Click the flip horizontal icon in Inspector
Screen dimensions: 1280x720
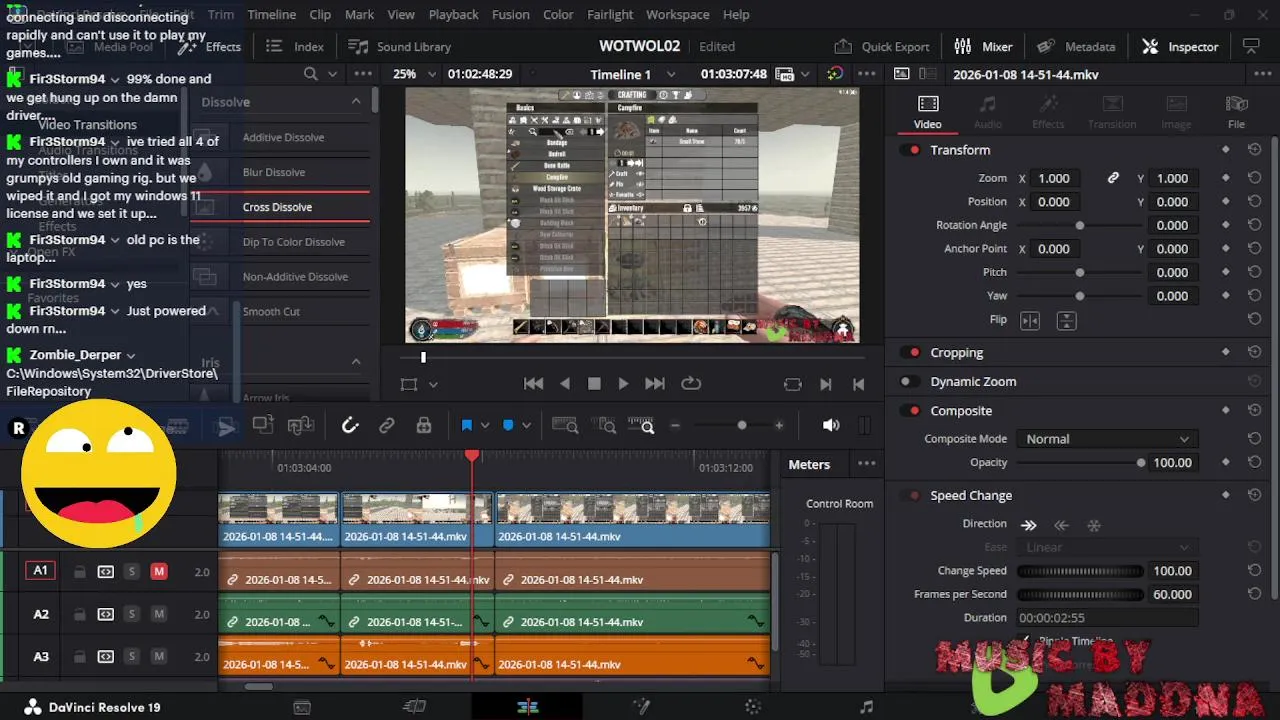(1030, 320)
